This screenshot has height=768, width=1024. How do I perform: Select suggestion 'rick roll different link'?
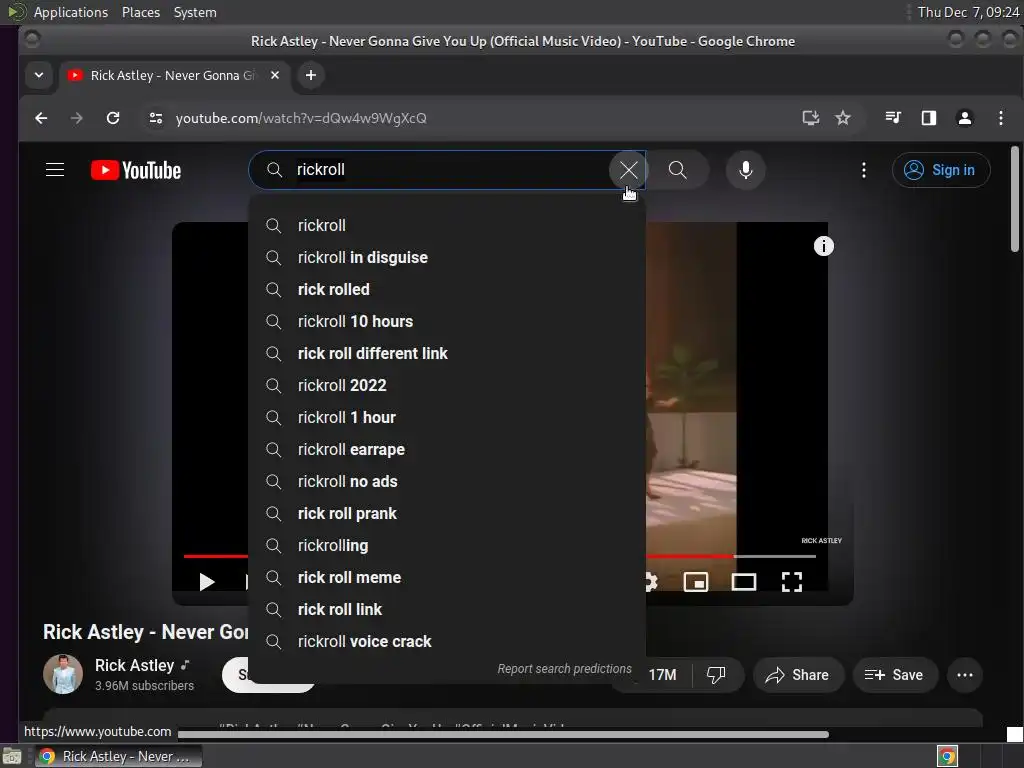(447, 353)
